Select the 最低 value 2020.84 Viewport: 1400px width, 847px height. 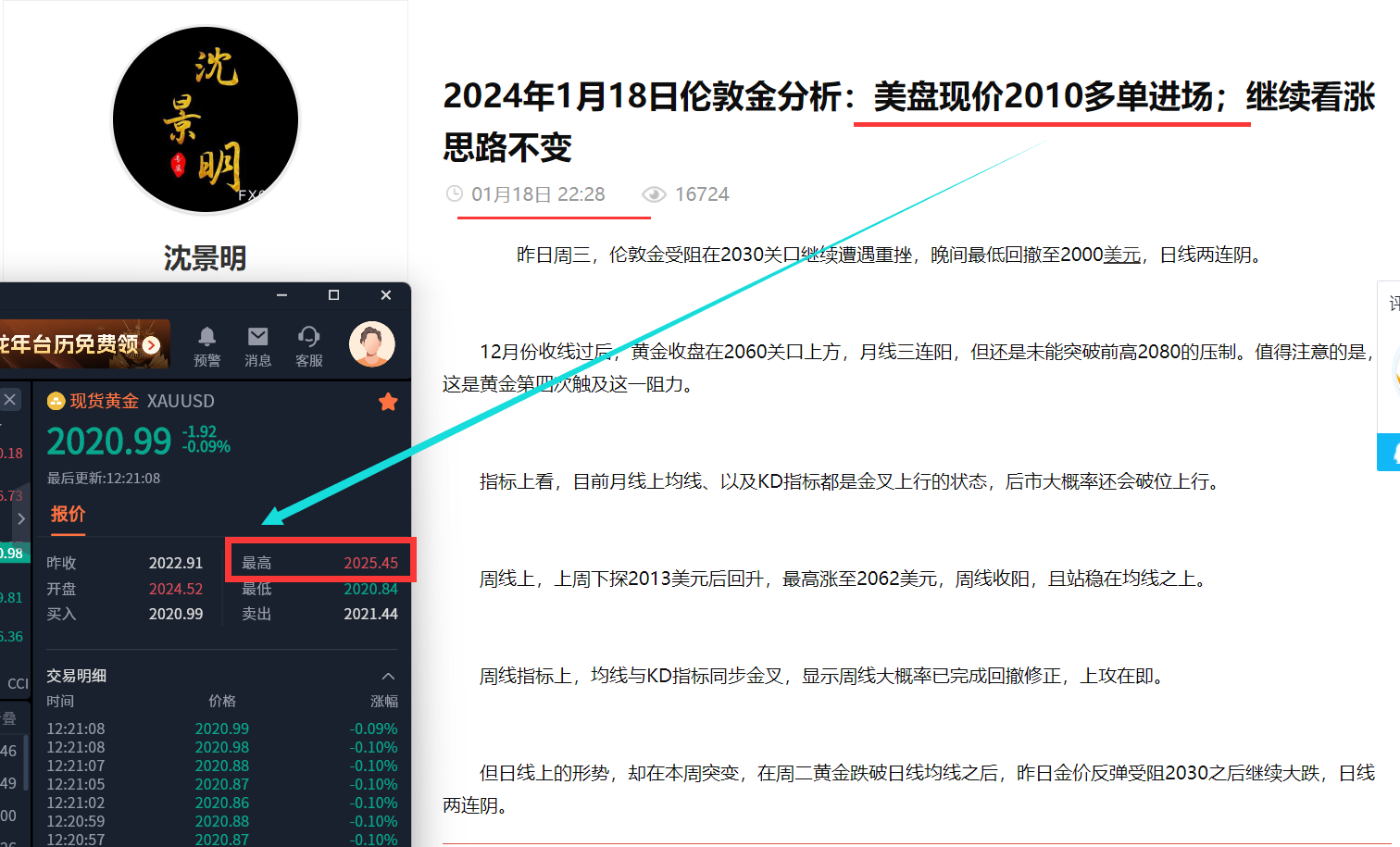point(371,589)
